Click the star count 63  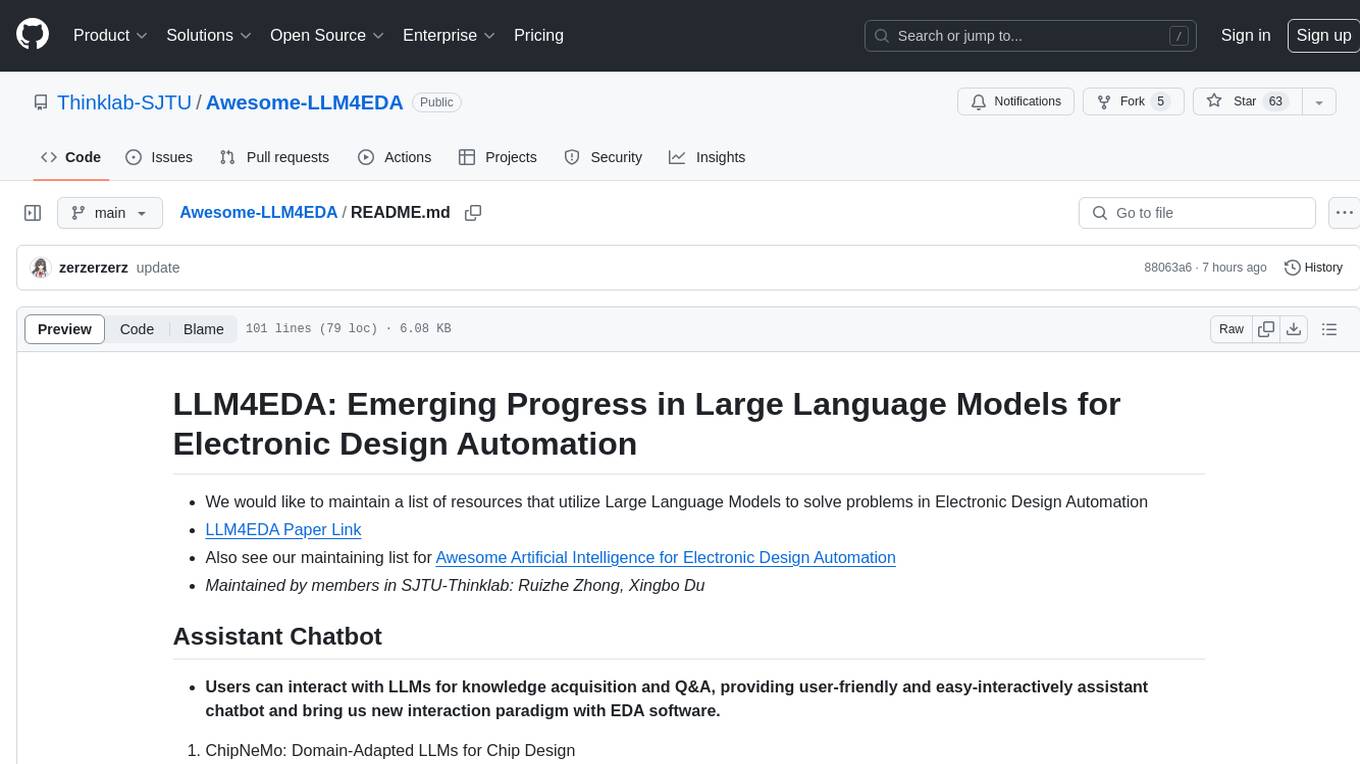coord(1275,102)
